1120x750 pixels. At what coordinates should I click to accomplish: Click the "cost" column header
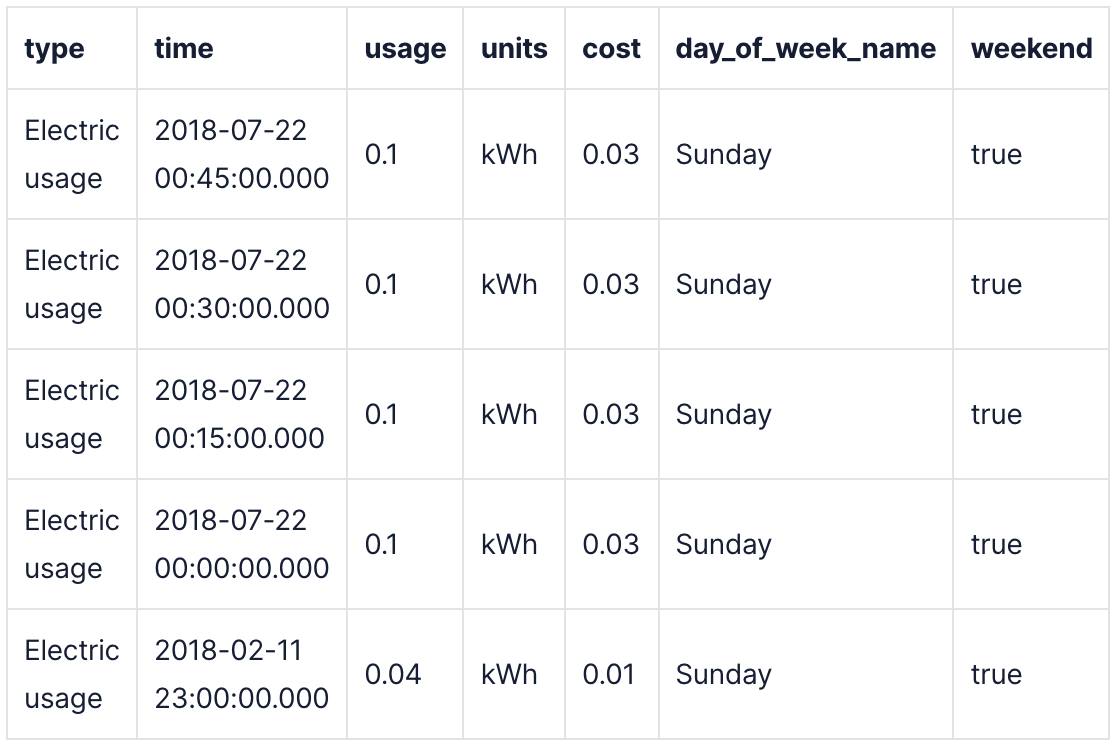(x=611, y=49)
